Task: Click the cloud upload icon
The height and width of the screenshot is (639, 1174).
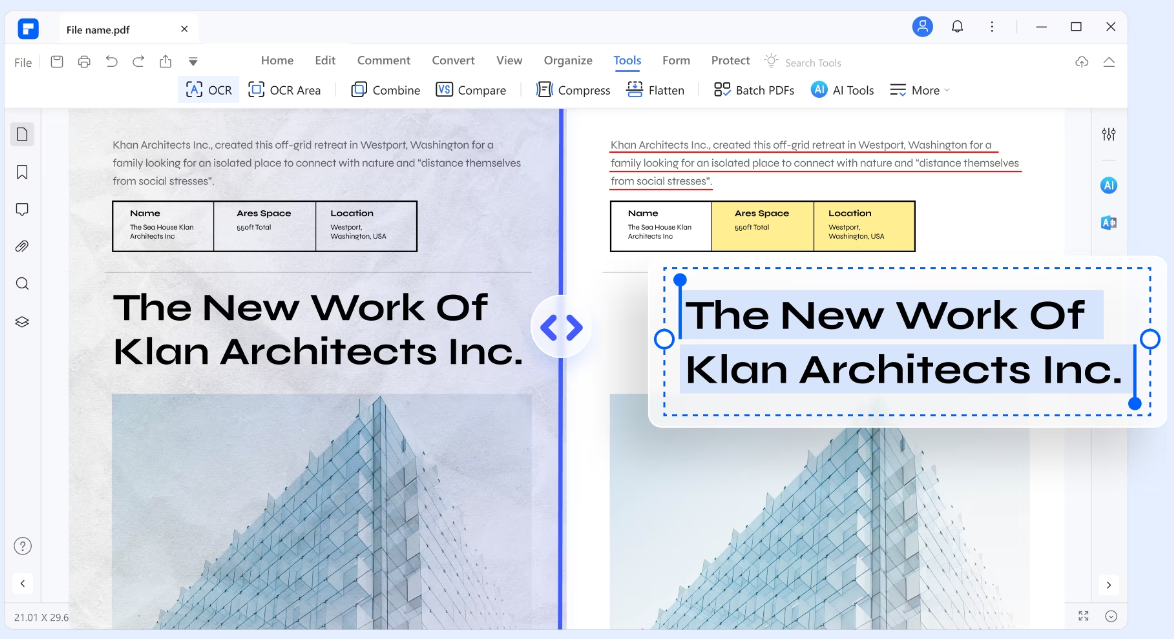Action: click(1082, 61)
